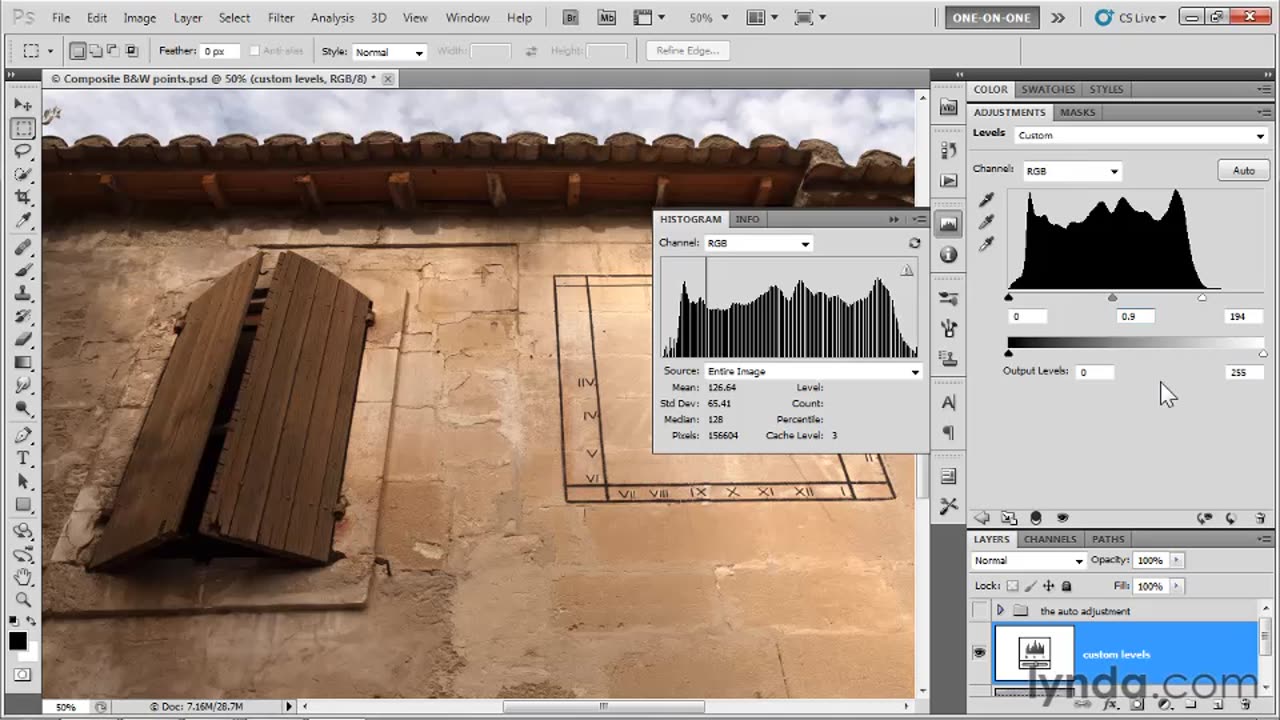The width and height of the screenshot is (1280, 720).
Task: Select the Gradient tool
Action: click(x=23, y=363)
